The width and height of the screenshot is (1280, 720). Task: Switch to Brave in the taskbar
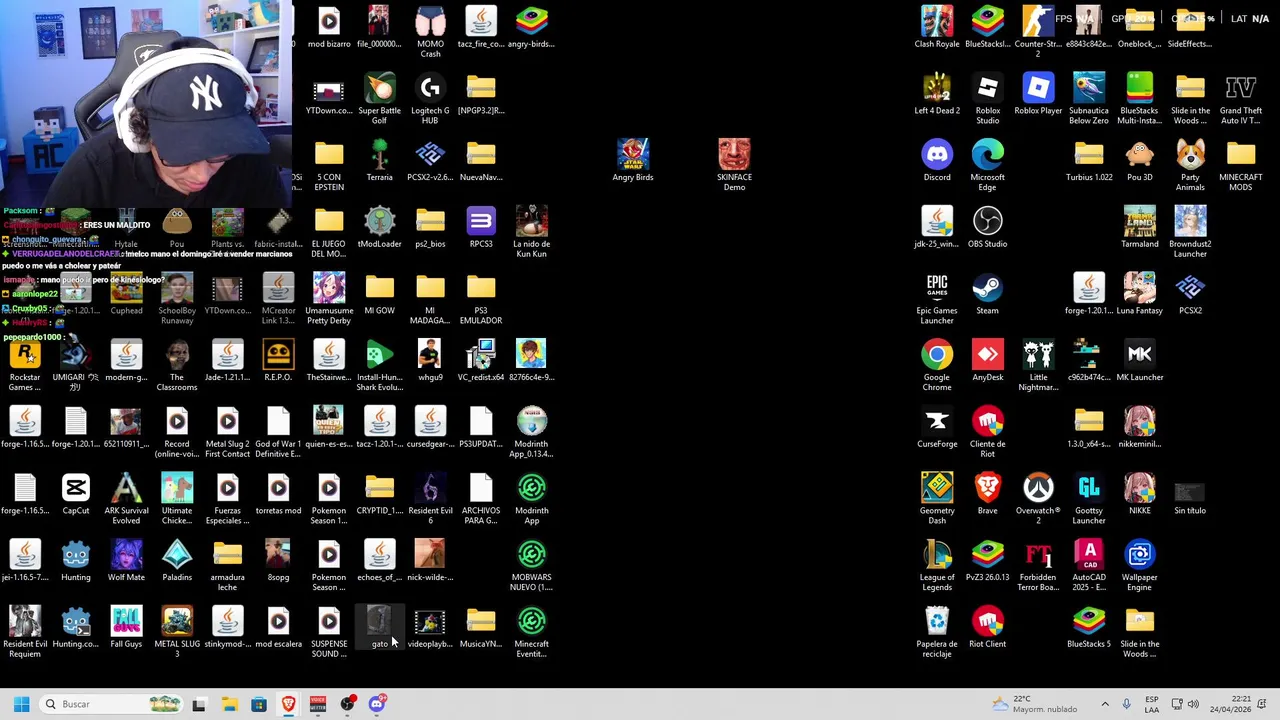pos(288,704)
